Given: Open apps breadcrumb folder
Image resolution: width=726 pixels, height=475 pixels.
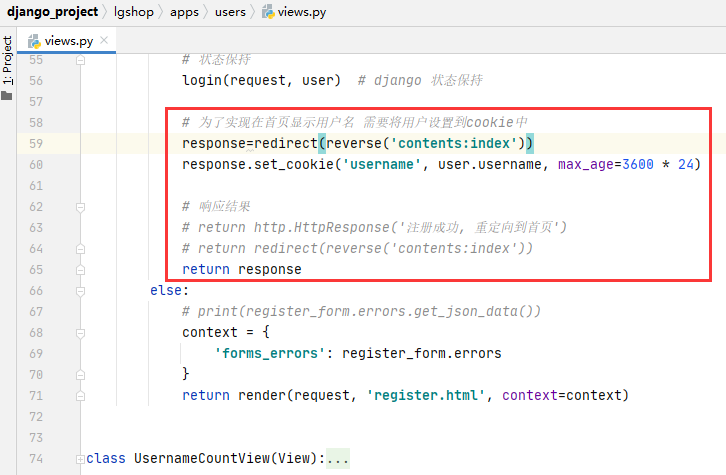Looking at the screenshot, I should [184, 12].
